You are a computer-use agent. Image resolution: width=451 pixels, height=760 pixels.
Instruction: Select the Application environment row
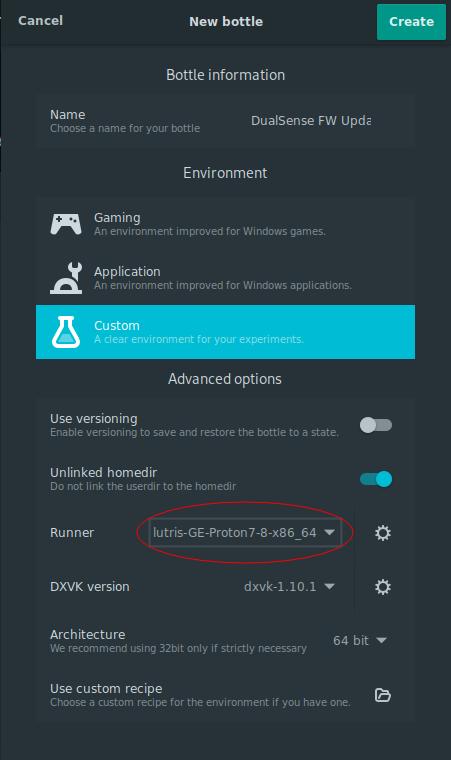[226, 278]
